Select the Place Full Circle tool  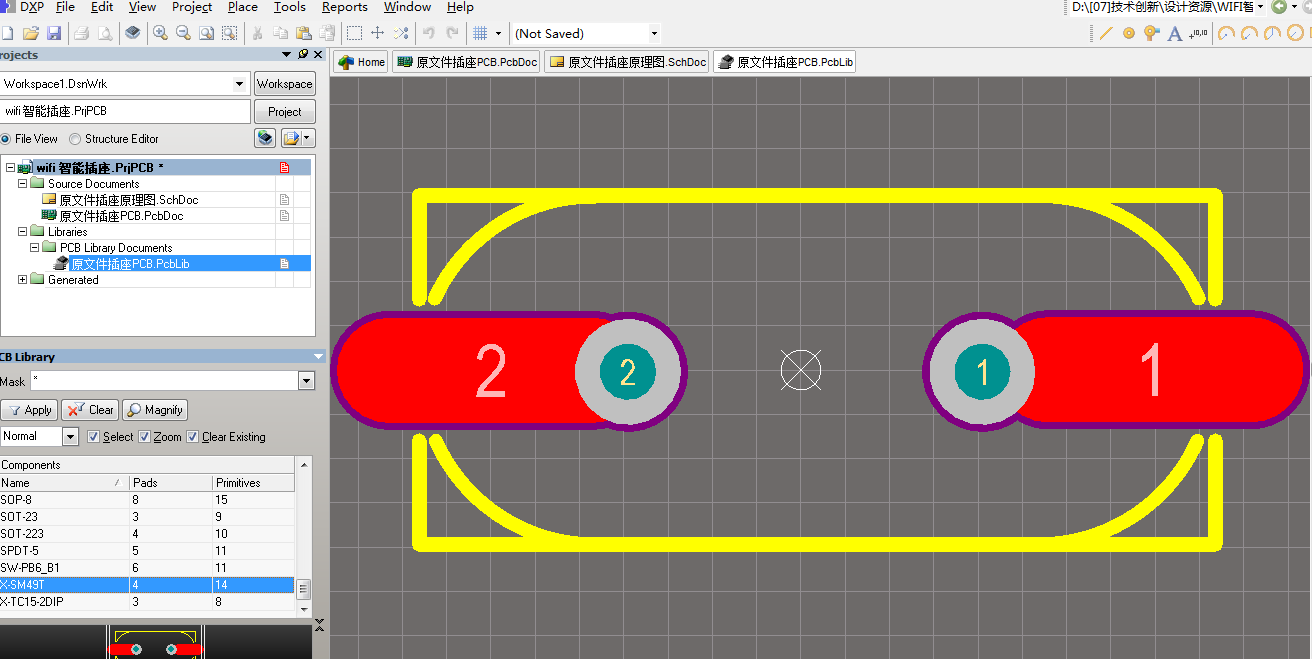coord(1295,33)
